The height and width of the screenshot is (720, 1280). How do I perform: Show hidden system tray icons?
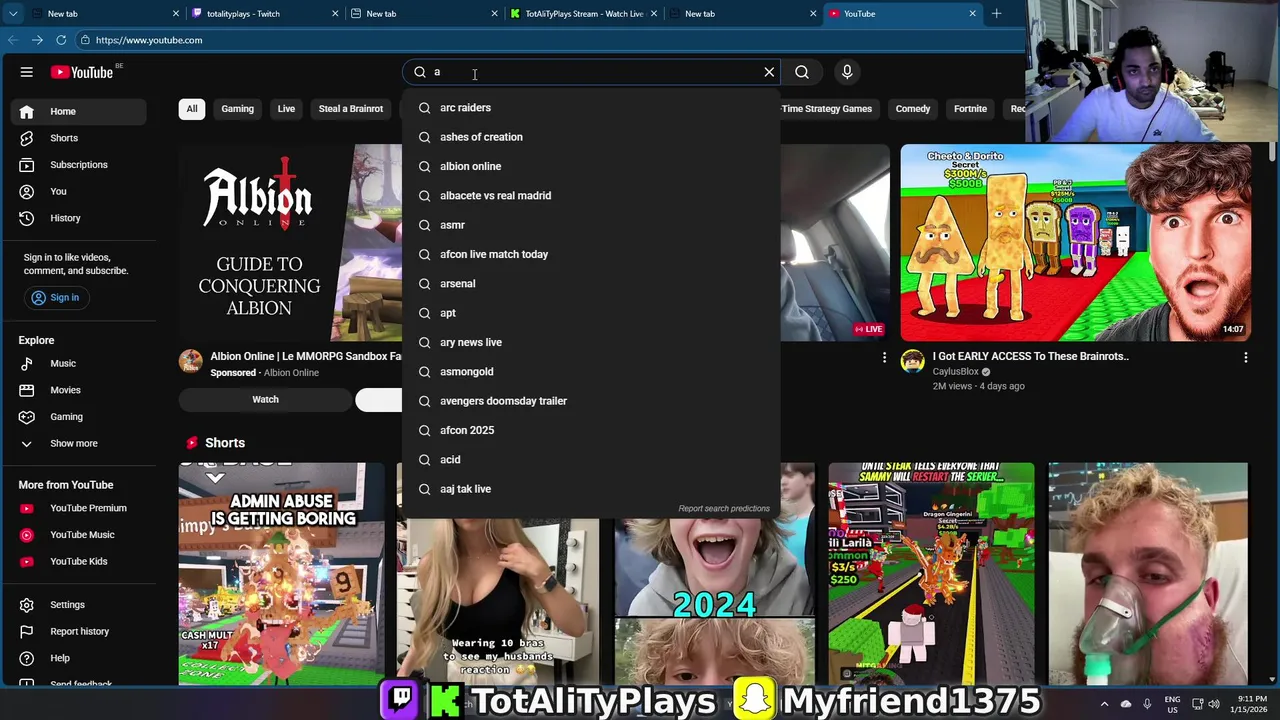pos(1104,703)
